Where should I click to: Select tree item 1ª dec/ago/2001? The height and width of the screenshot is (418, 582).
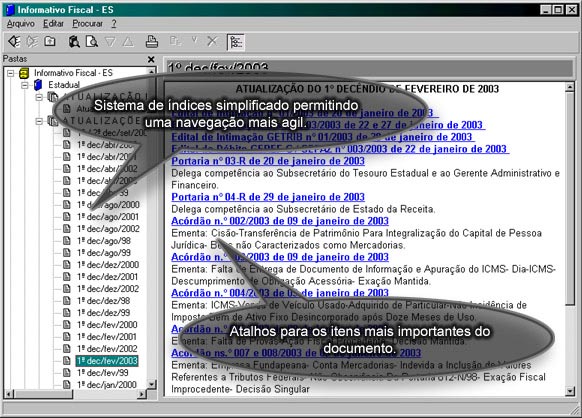[108, 216]
